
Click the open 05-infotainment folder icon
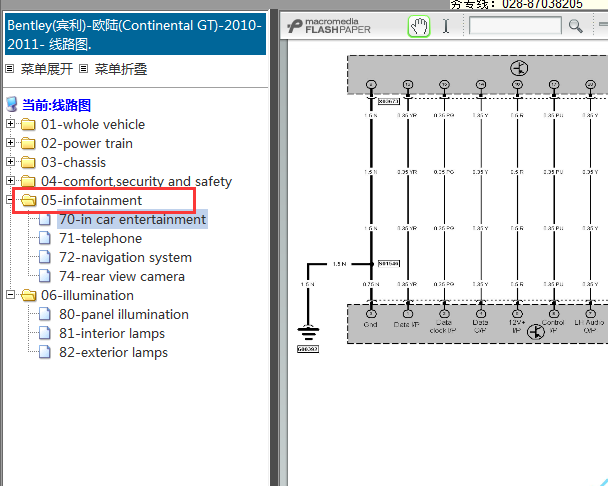(x=28, y=200)
